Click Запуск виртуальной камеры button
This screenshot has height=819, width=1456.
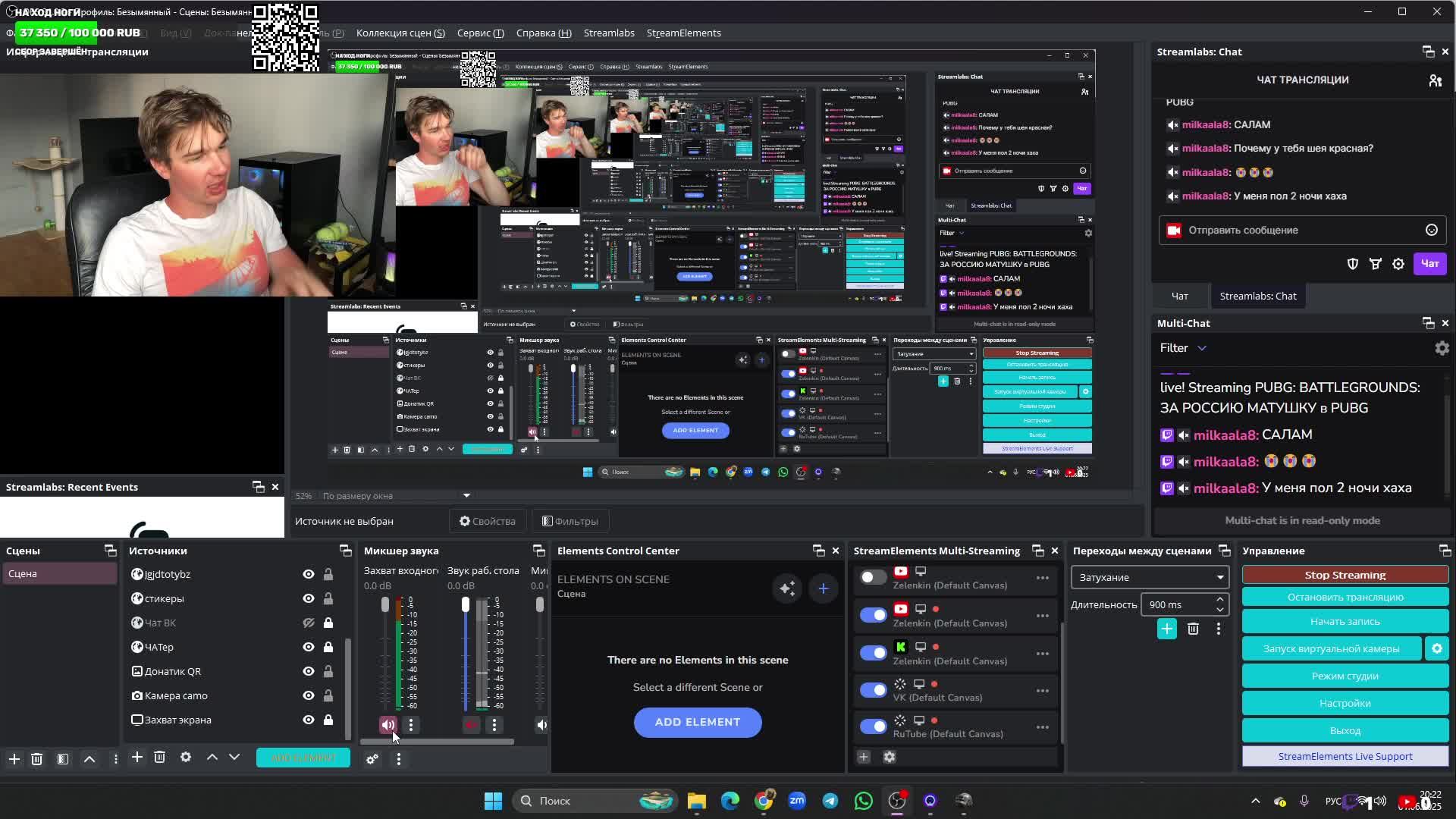[x=1332, y=648]
